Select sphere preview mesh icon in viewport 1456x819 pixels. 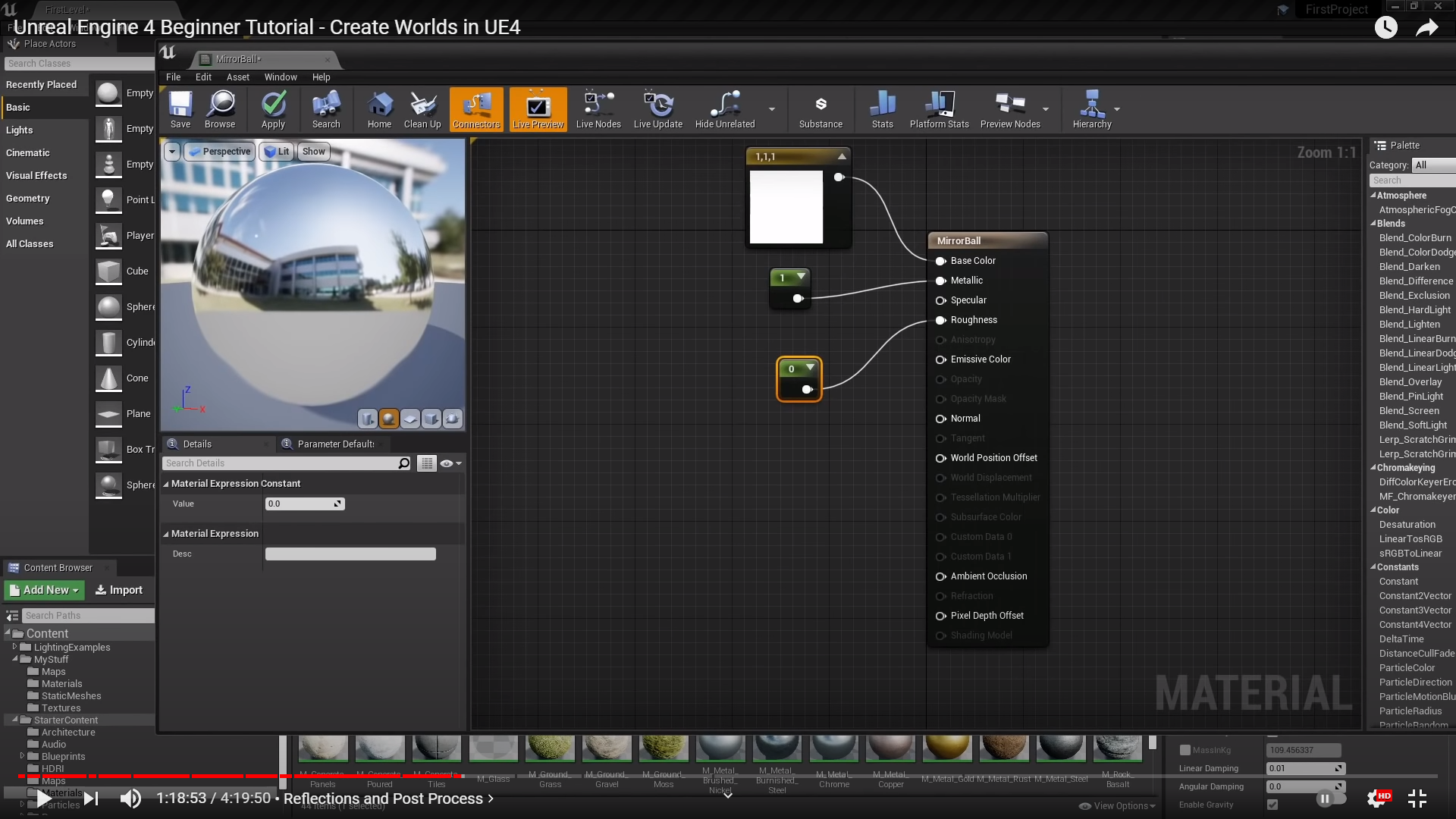[x=389, y=419]
